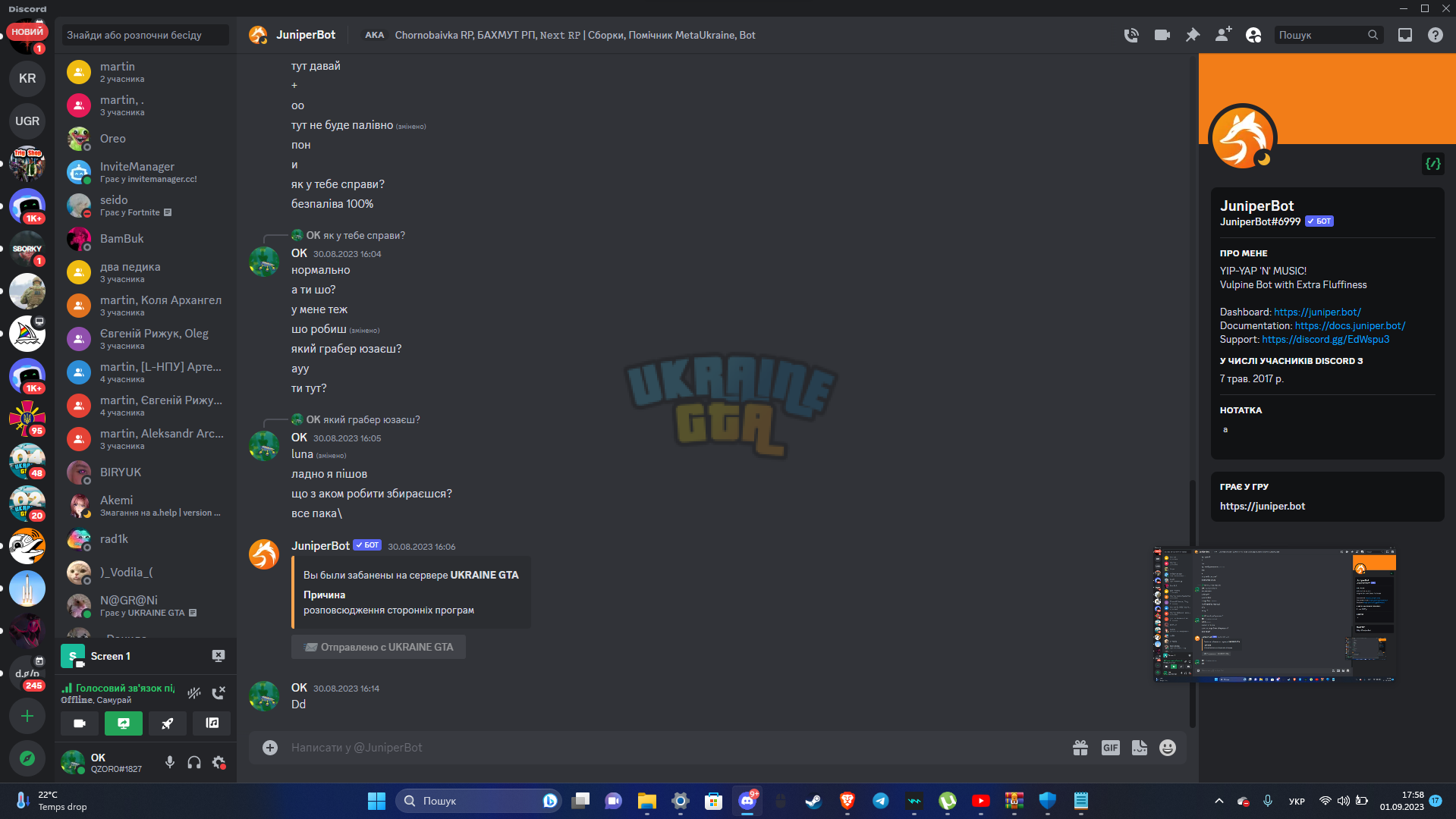This screenshot has width=1456, height=819.
Task: Open the DM with rad1k
Action: click(x=145, y=539)
